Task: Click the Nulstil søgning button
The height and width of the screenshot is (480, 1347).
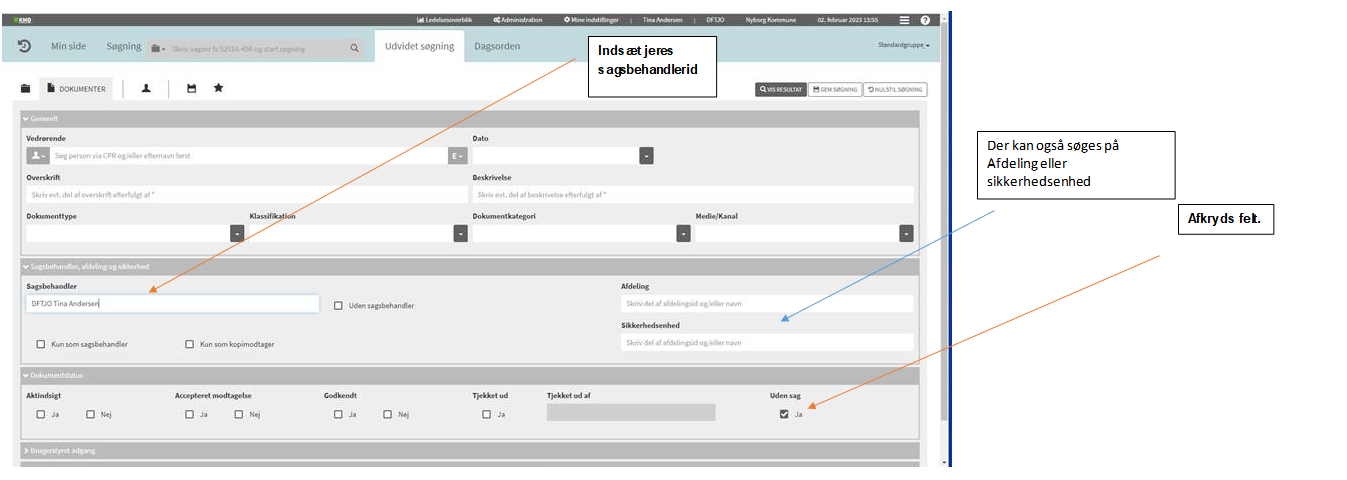Action: pyautogui.click(x=895, y=89)
